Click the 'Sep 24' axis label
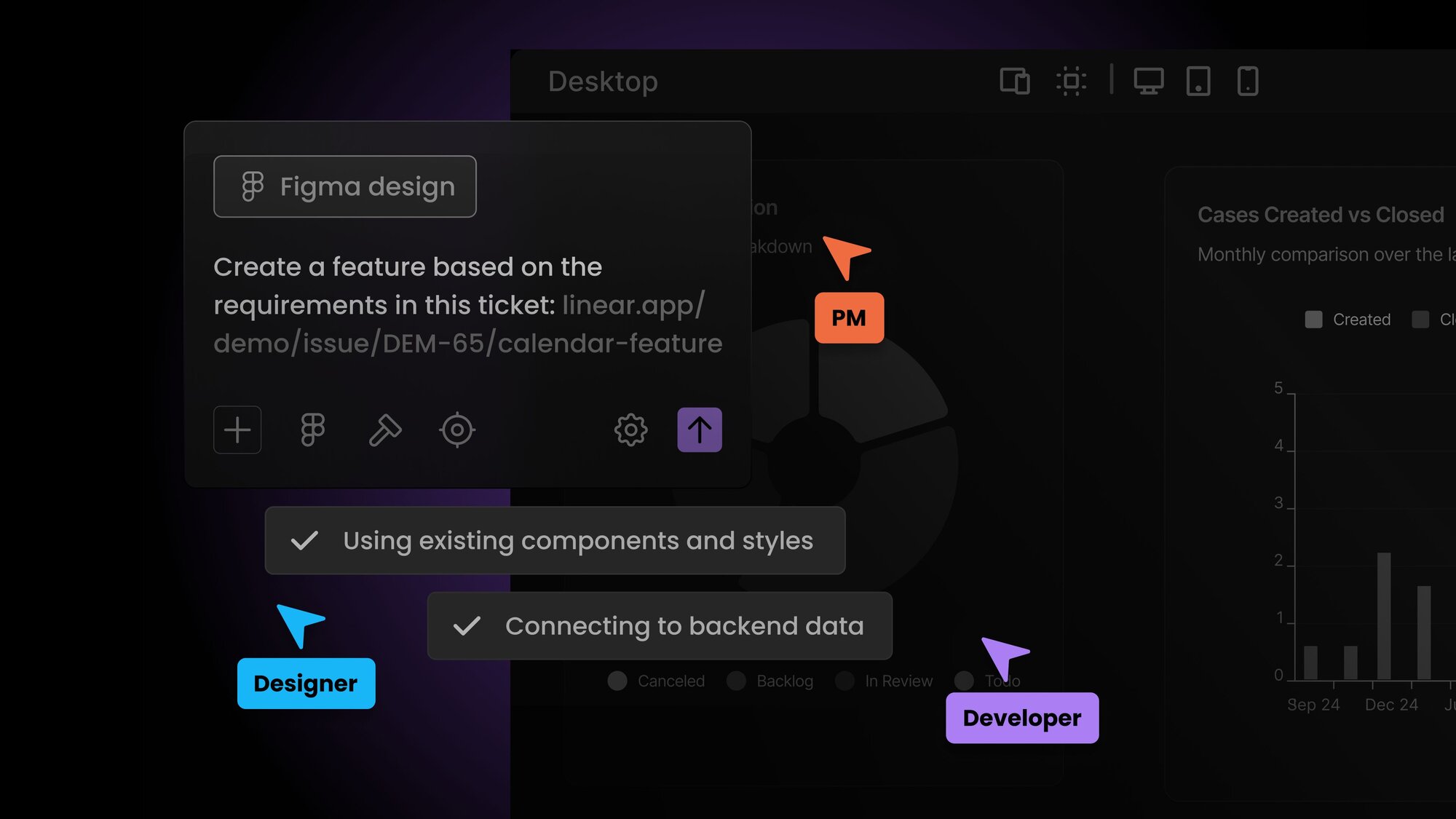The image size is (1456, 819). coord(1313,705)
